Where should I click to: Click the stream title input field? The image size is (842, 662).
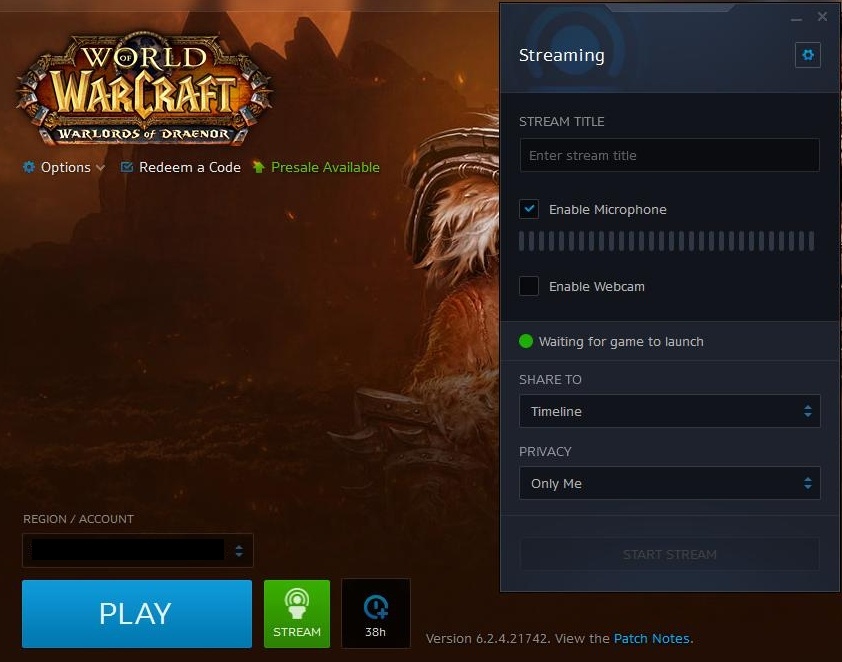(669, 155)
